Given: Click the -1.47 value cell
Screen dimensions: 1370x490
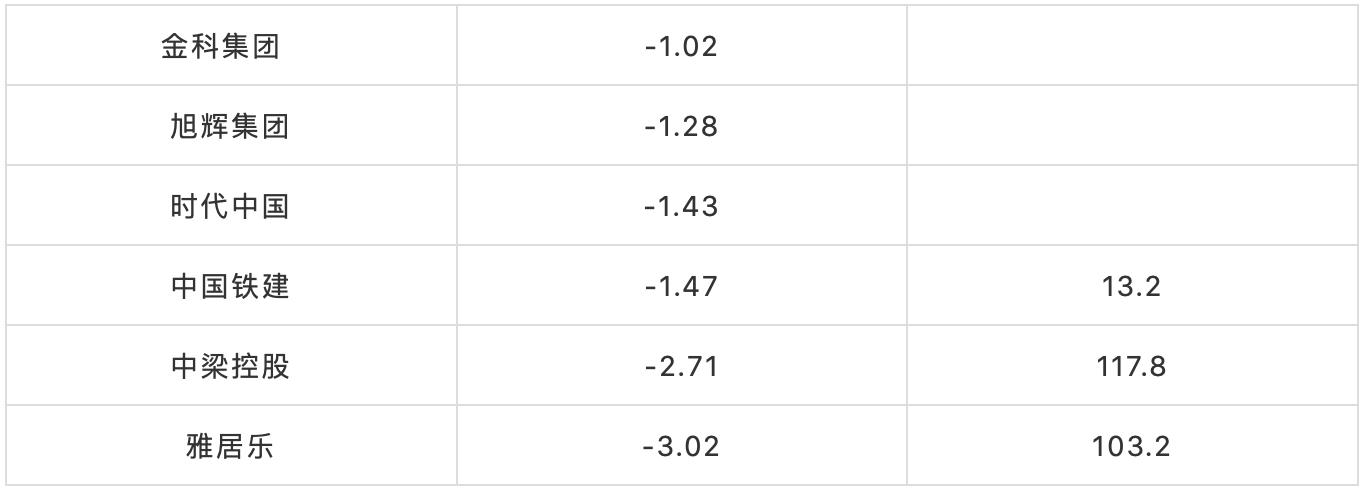Looking at the screenshot, I should pos(681,286).
